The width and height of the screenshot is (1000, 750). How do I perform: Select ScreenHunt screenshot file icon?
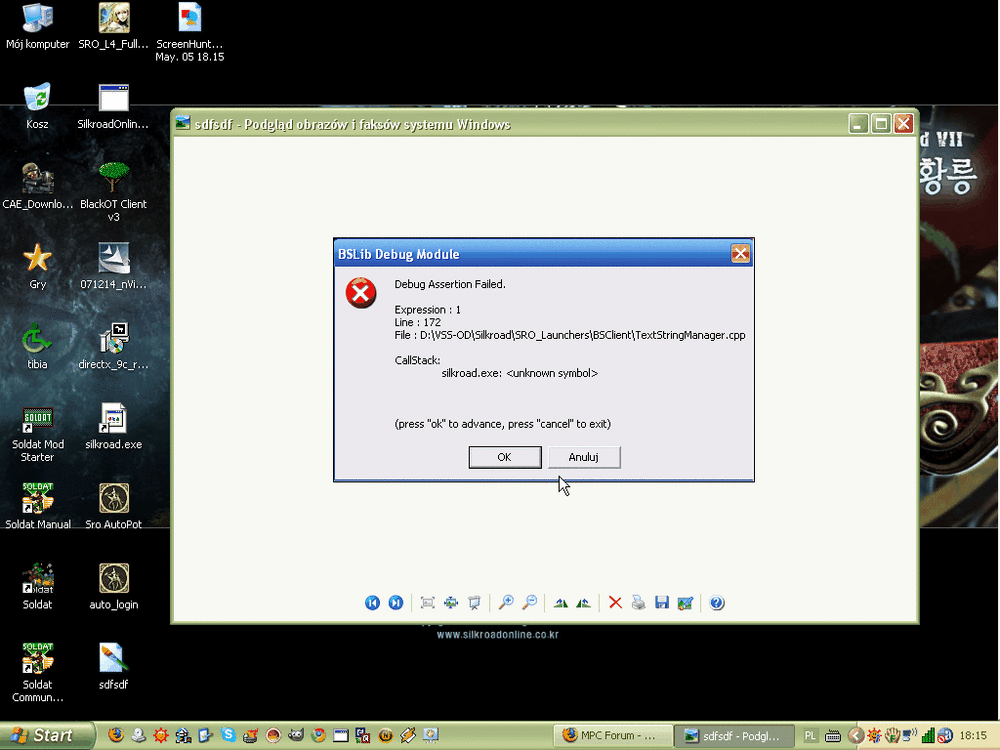pos(189,33)
